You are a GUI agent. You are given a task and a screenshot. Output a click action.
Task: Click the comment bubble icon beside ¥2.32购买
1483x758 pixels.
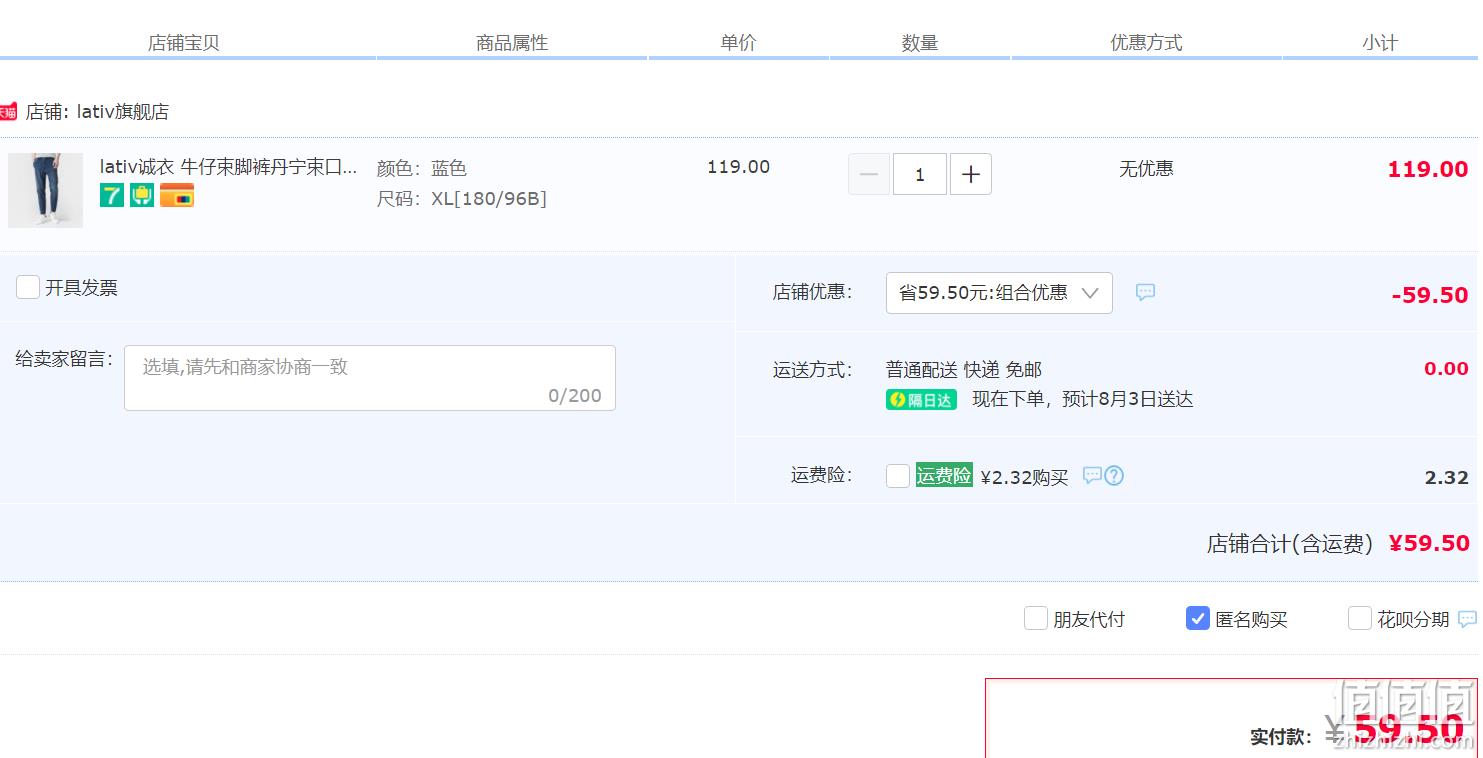(1092, 475)
